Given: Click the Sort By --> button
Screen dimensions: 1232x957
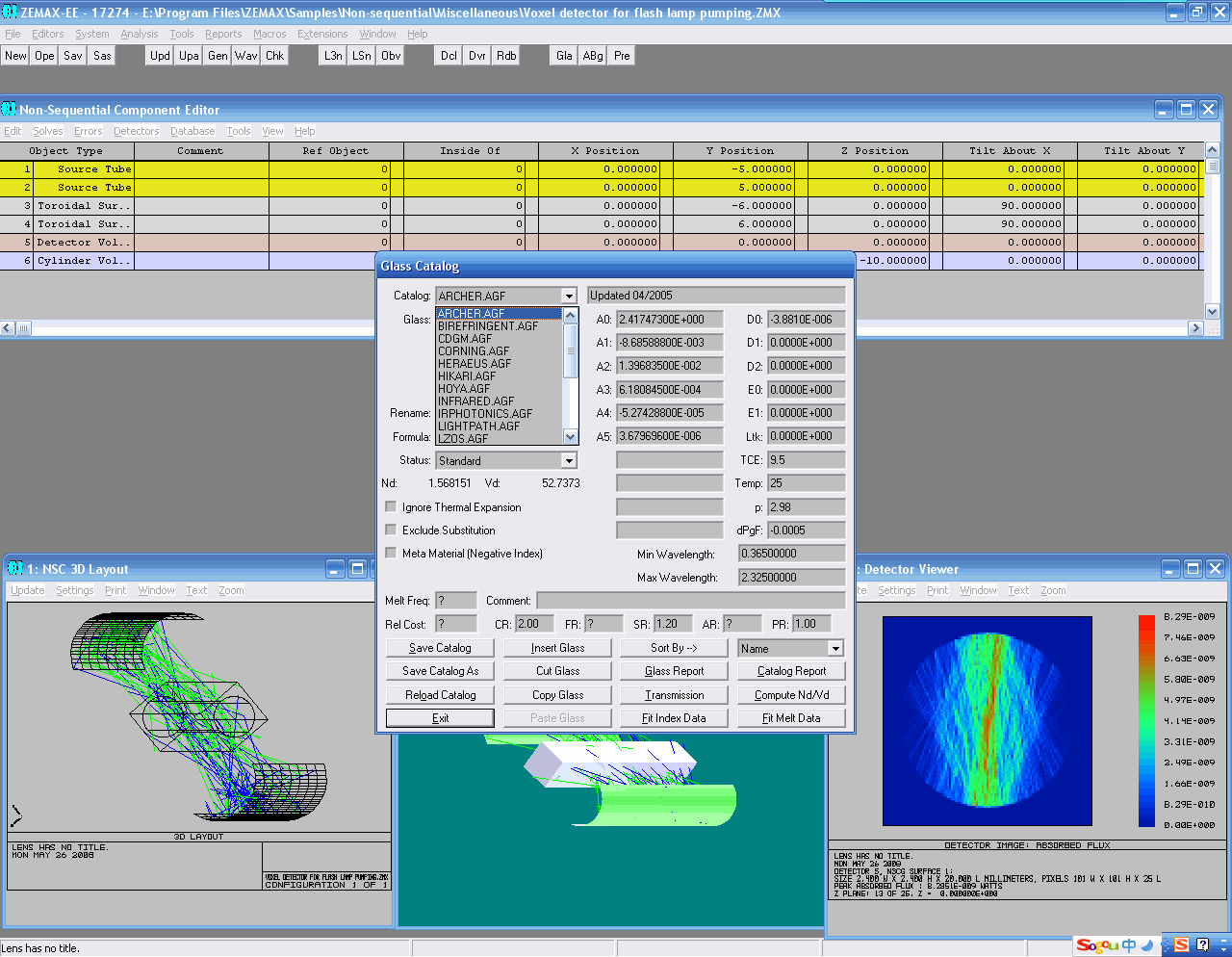Looking at the screenshot, I should pyautogui.click(x=674, y=648).
